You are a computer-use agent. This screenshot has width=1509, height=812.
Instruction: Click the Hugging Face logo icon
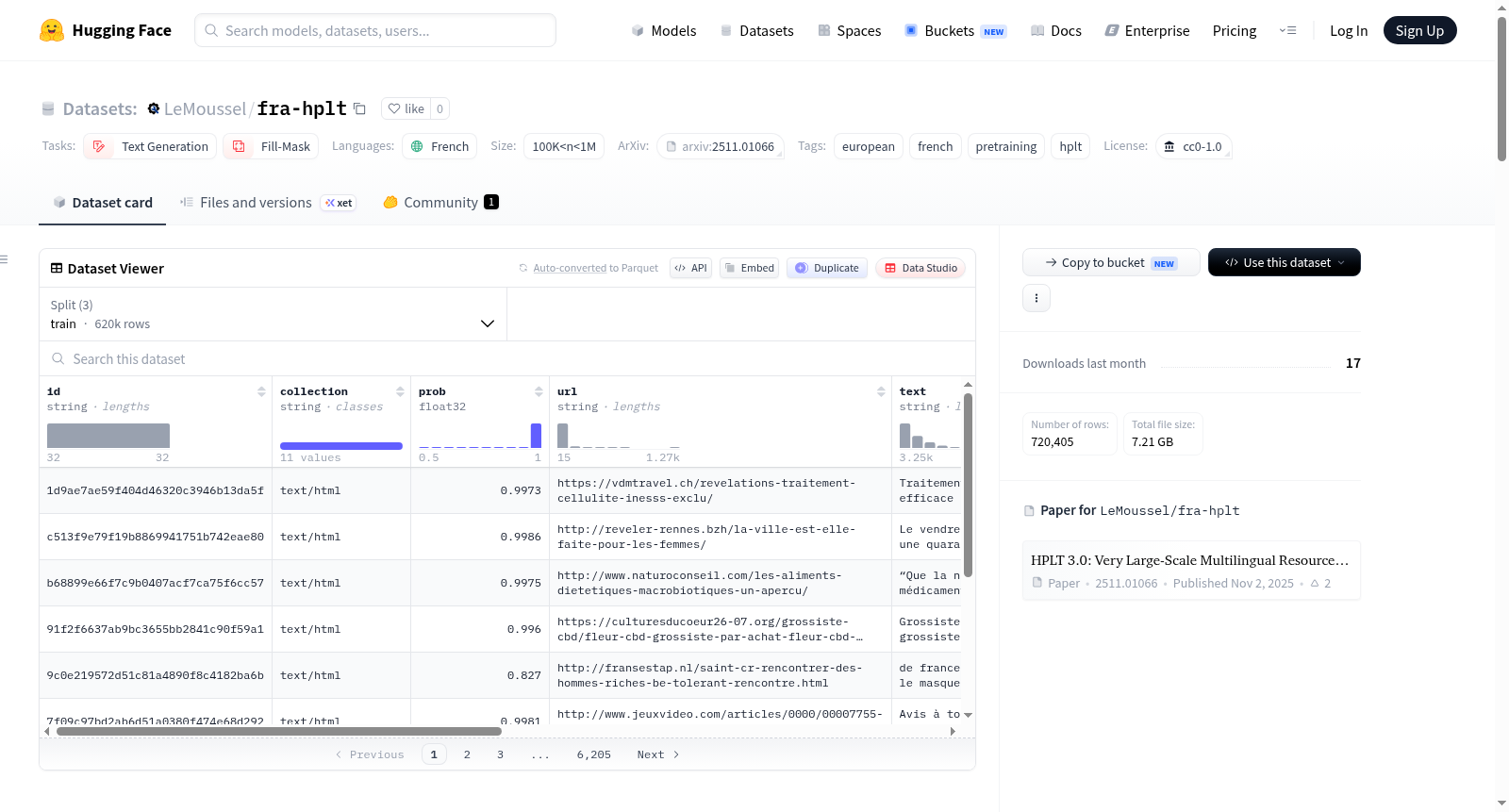(52, 30)
